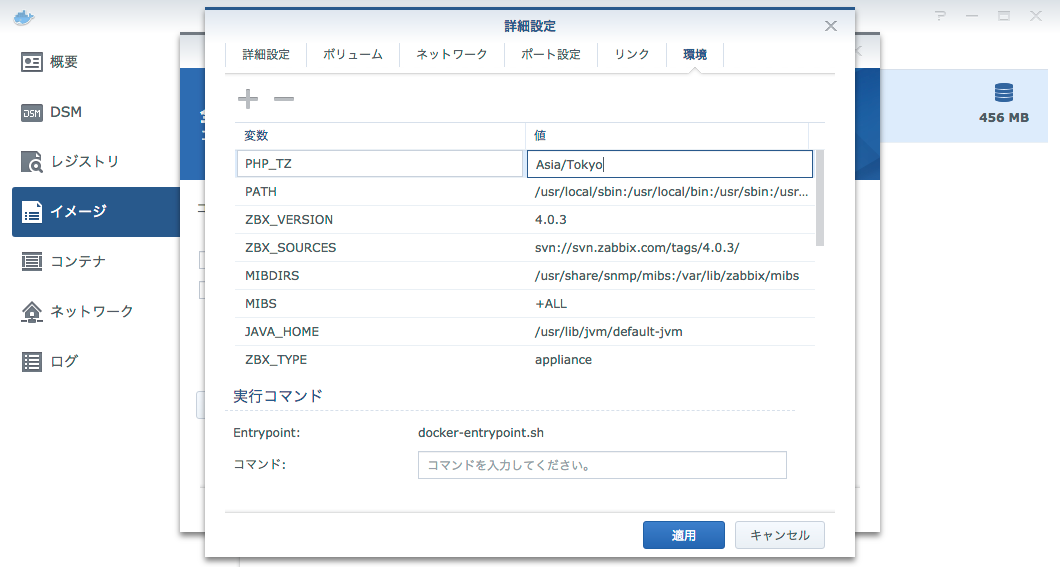Click the 概要 sidebar icon
This screenshot has height=567, width=1060.
point(32,62)
